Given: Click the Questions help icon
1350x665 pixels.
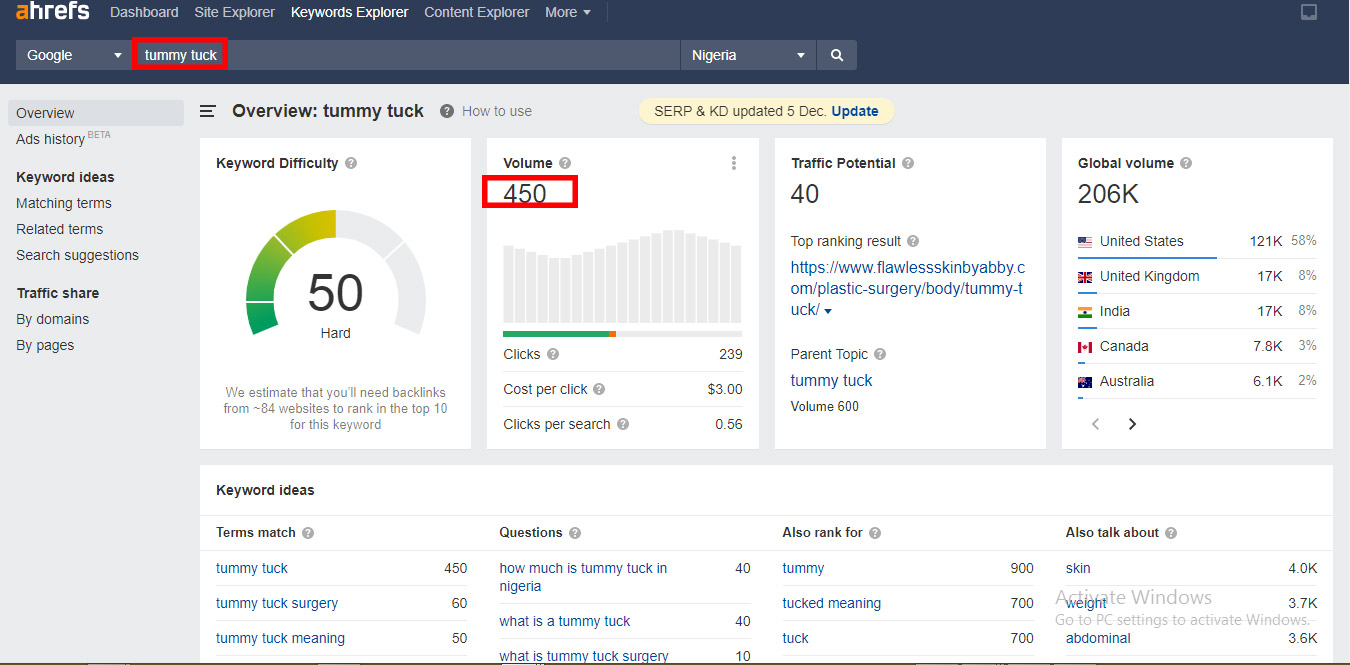Looking at the screenshot, I should pos(575,533).
